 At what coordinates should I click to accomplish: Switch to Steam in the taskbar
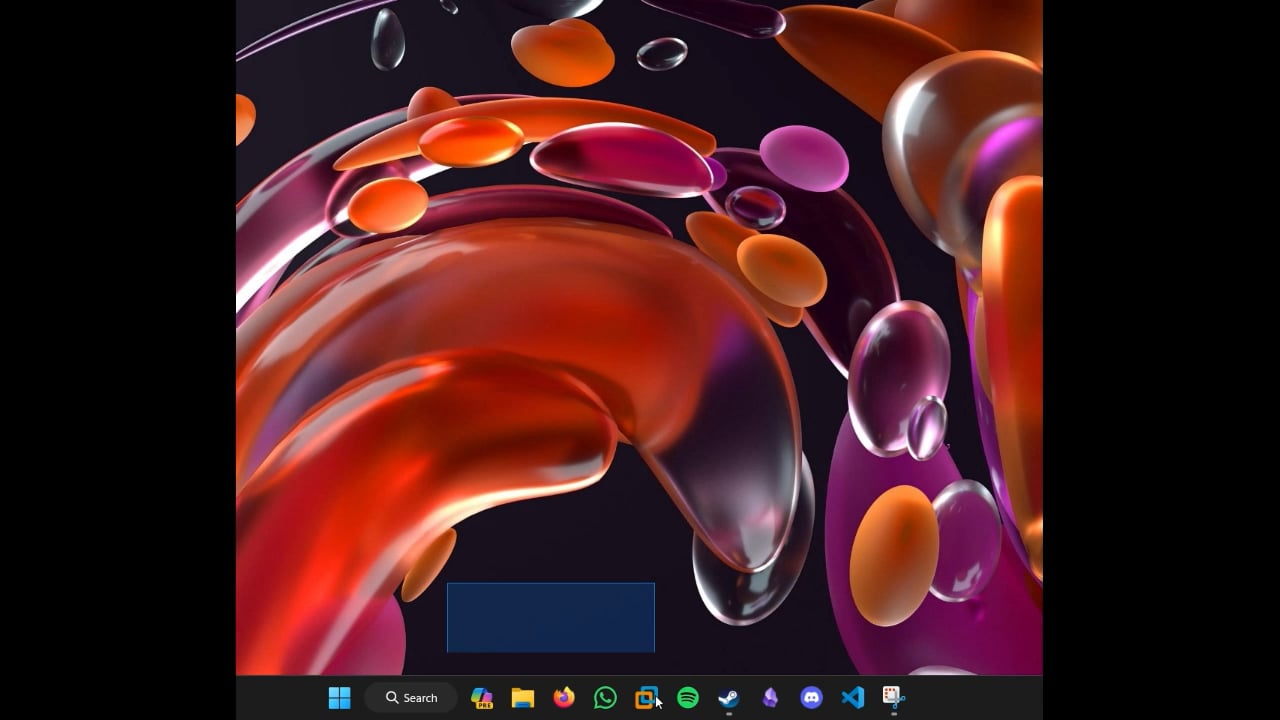click(x=729, y=698)
